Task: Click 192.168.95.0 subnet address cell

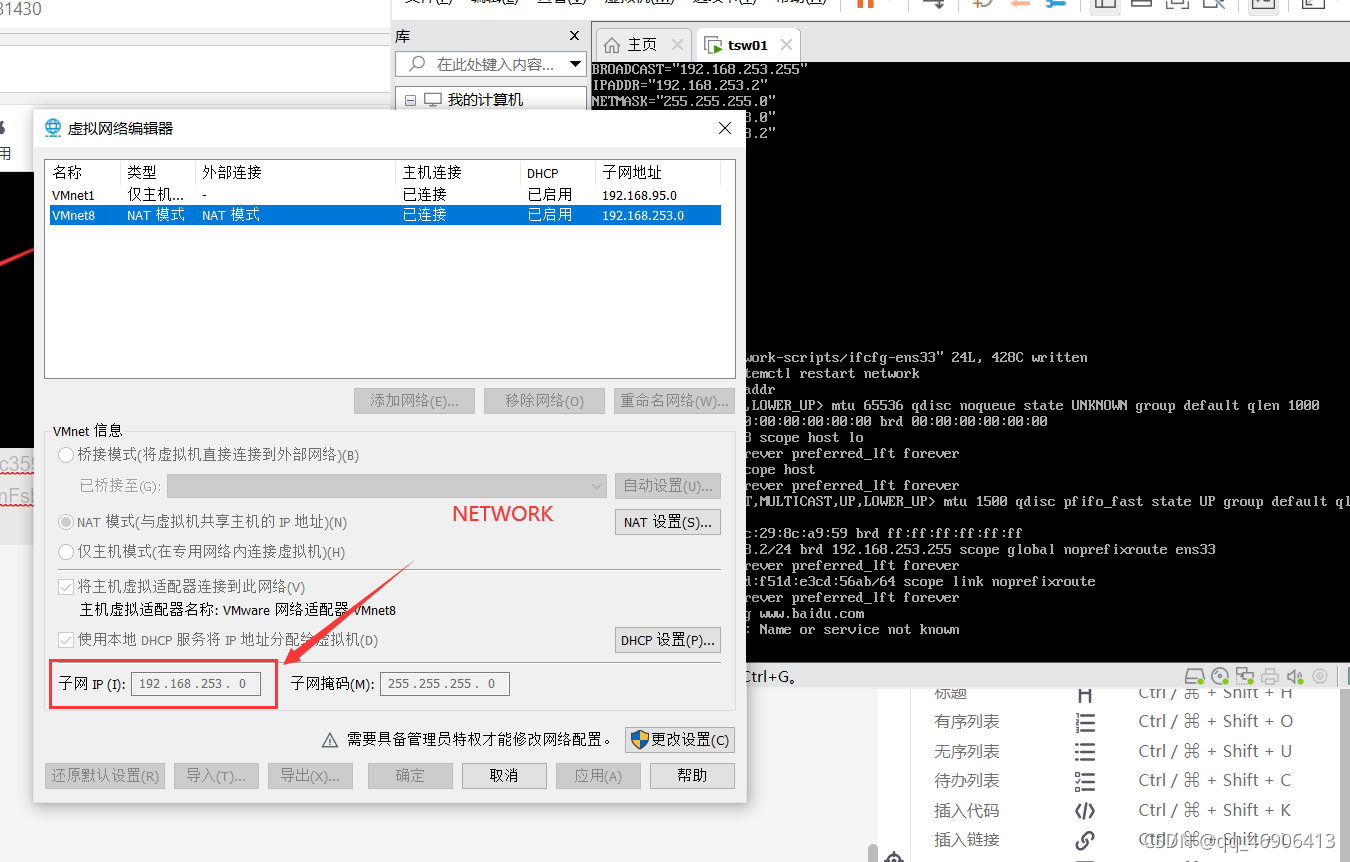Action: click(x=640, y=195)
